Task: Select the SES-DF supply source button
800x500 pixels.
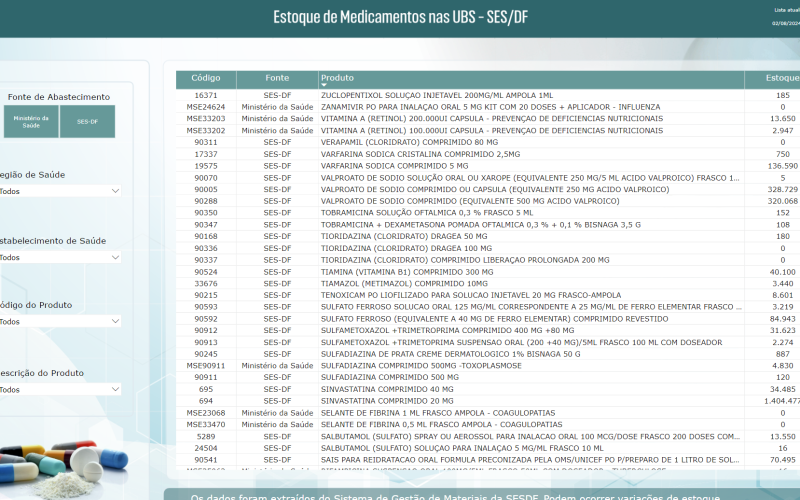Action: point(87,121)
